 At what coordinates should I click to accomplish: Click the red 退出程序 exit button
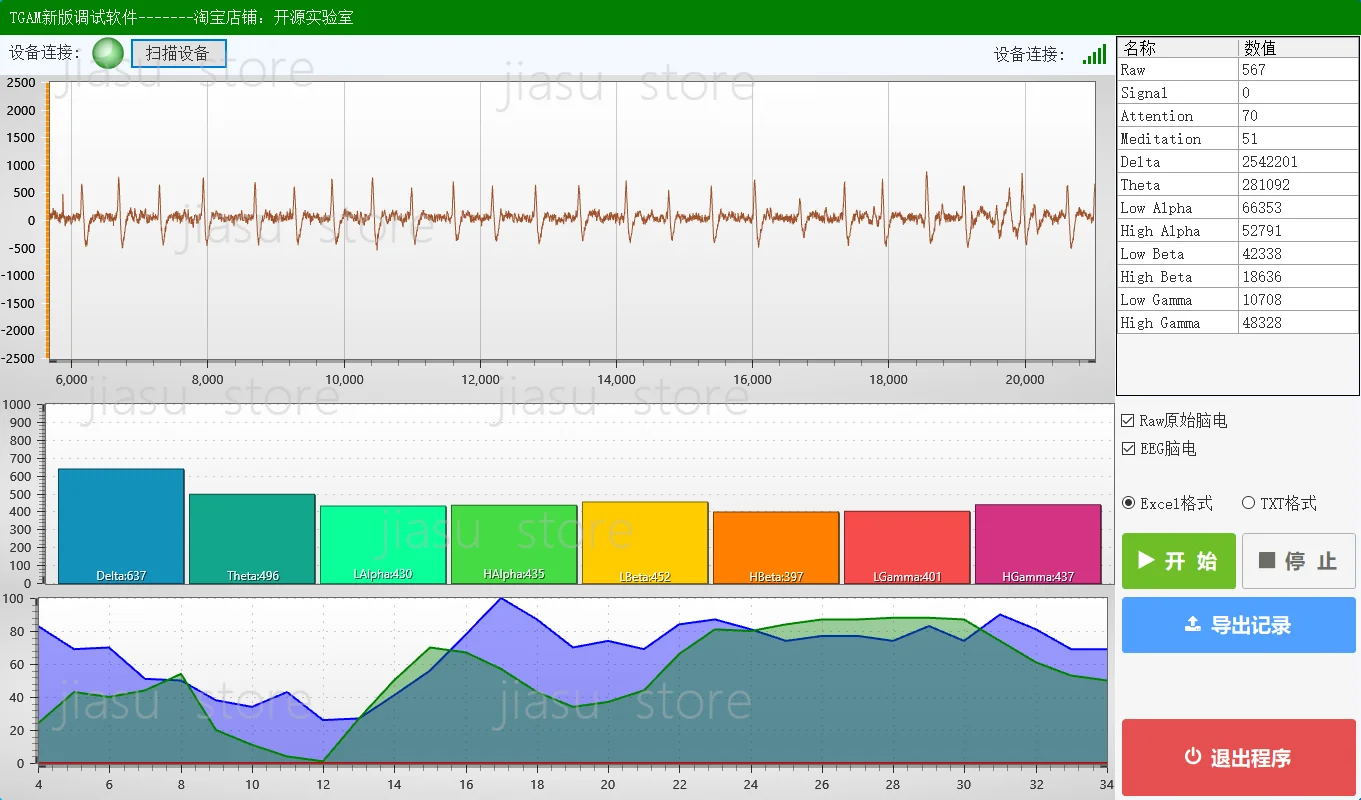pos(1238,758)
